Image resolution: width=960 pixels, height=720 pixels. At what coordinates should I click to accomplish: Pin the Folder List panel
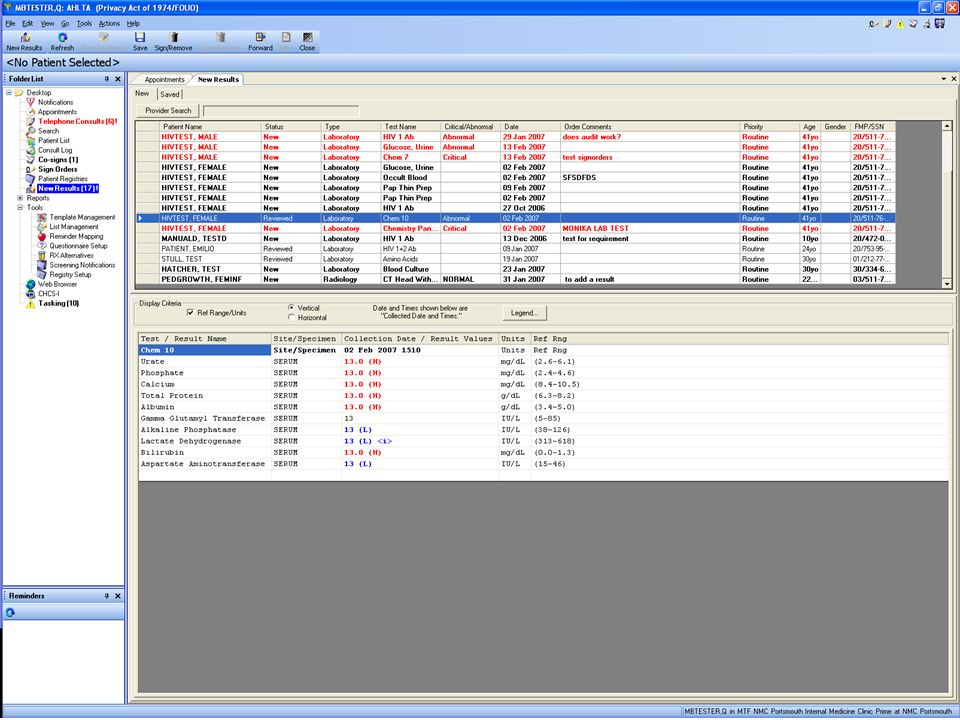tap(107, 79)
